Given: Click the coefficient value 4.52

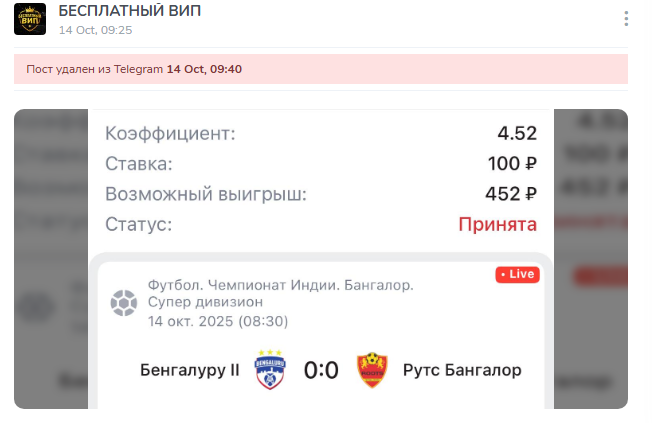Looking at the screenshot, I should click(517, 133).
